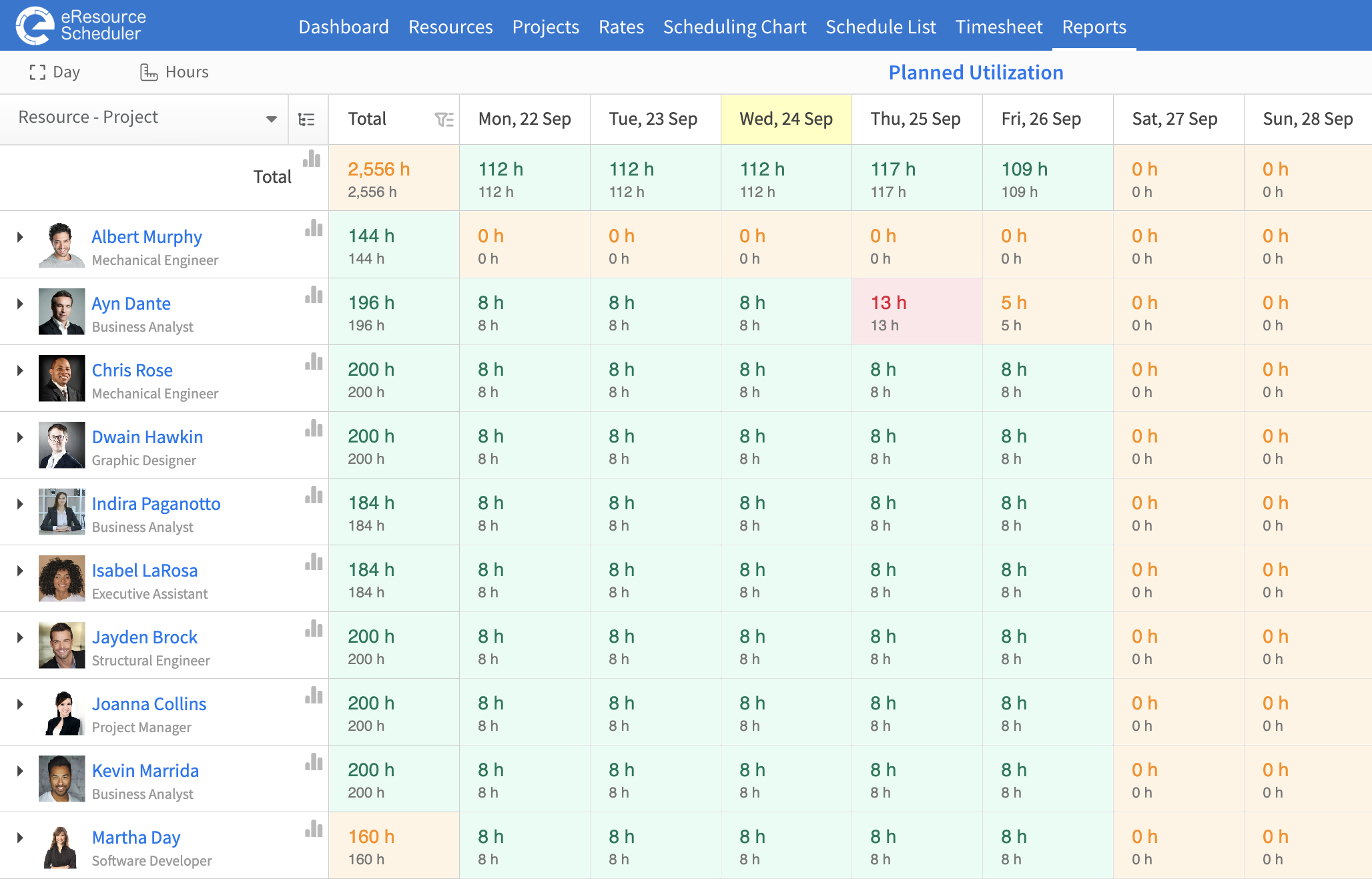Toggle the Hours unit option
This screenshot has height=879, width=1372.
point(174,72)
